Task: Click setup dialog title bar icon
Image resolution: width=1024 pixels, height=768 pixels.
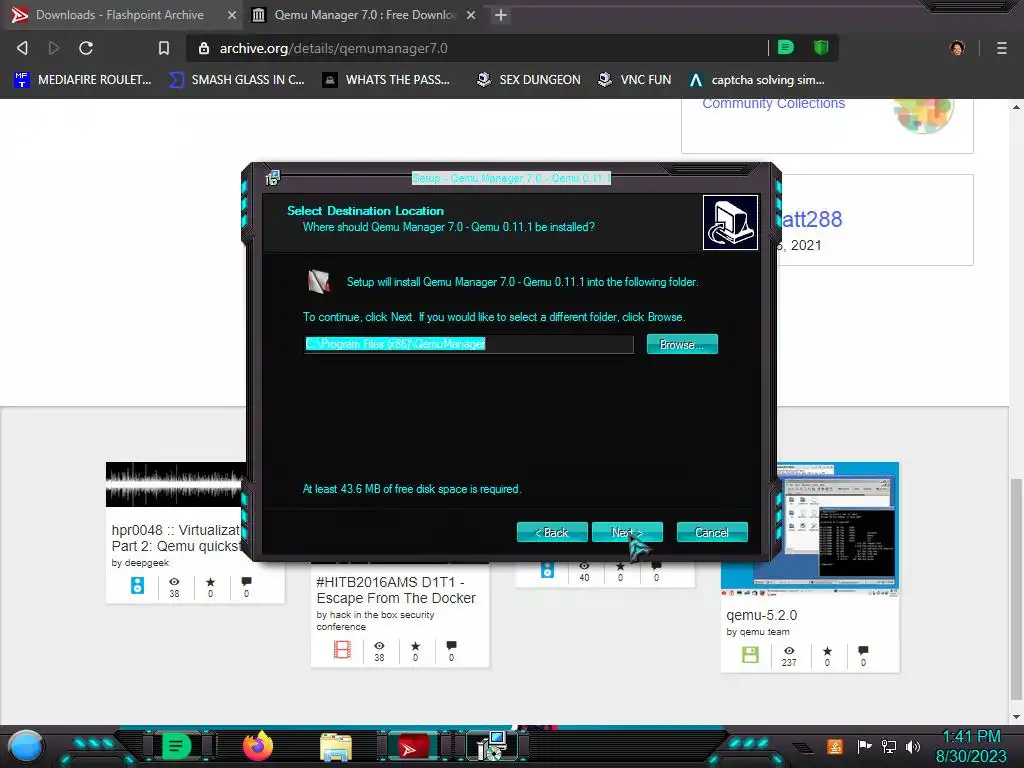Action: (272, 178)
